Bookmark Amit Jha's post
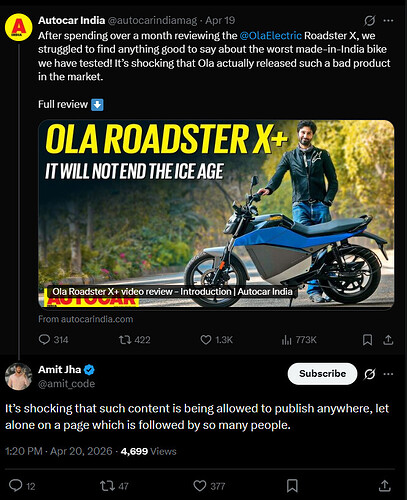 [292, 486]
